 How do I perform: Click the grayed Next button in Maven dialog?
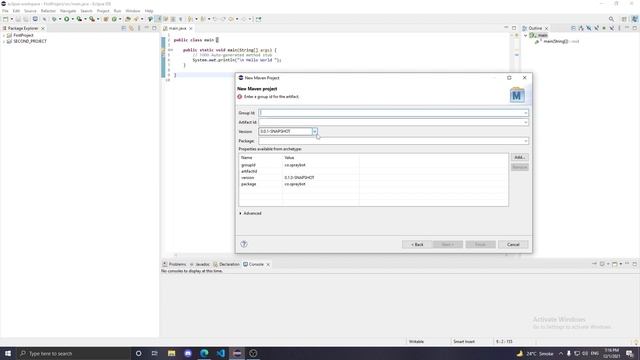(x=447, y=244)
